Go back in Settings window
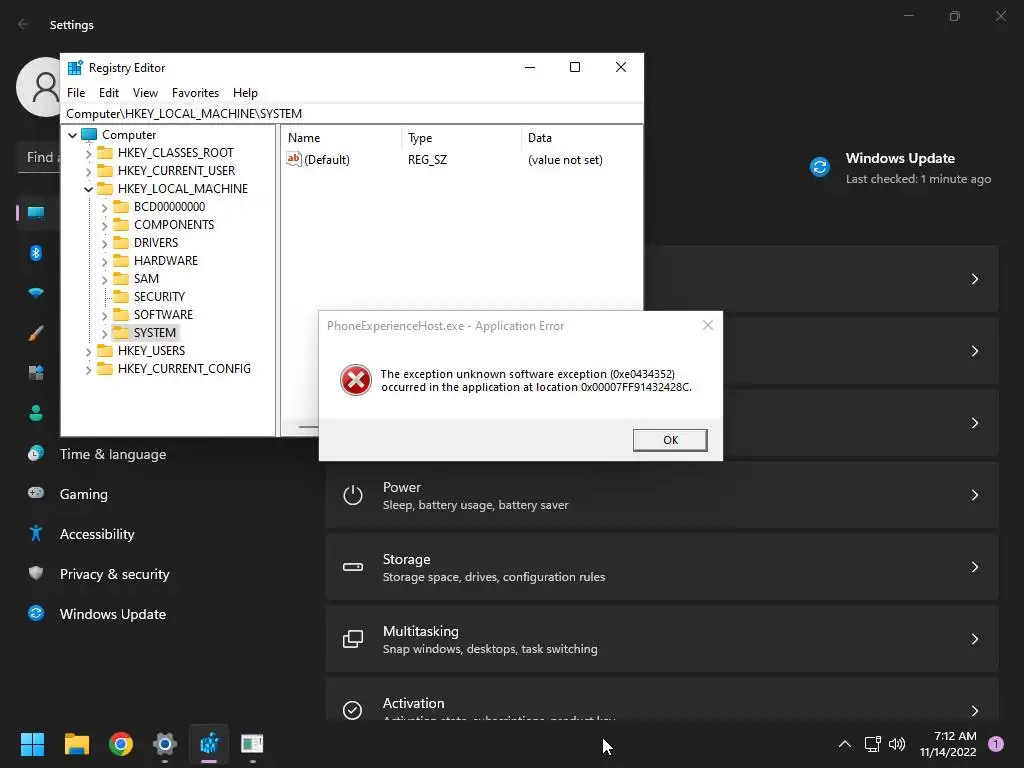This screenshot has height=768, width=1024. click(24, 24)
